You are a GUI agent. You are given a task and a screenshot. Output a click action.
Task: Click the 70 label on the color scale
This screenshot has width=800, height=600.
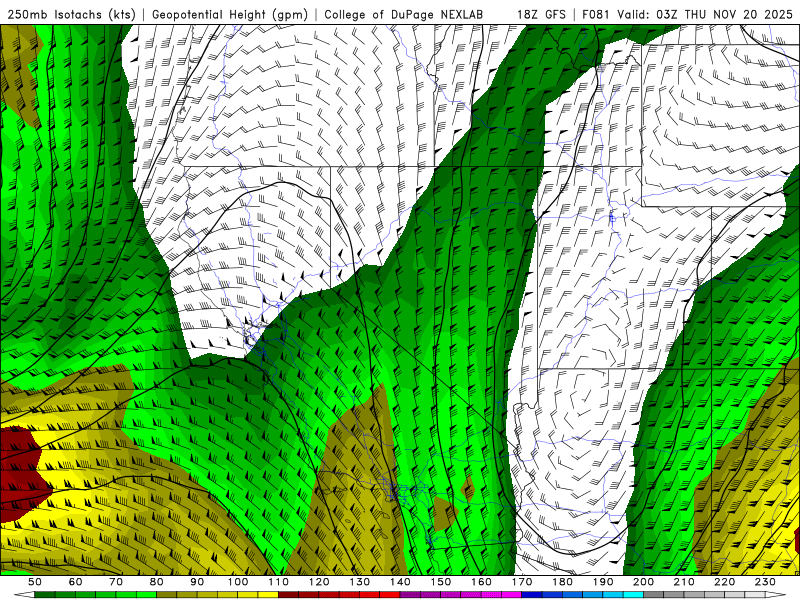coord(116,582)
